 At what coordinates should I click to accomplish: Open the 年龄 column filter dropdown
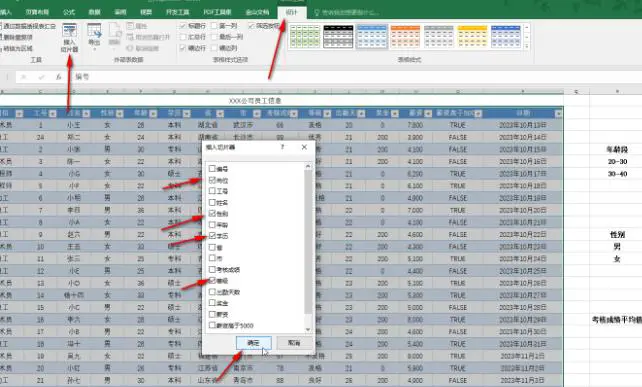153,113
